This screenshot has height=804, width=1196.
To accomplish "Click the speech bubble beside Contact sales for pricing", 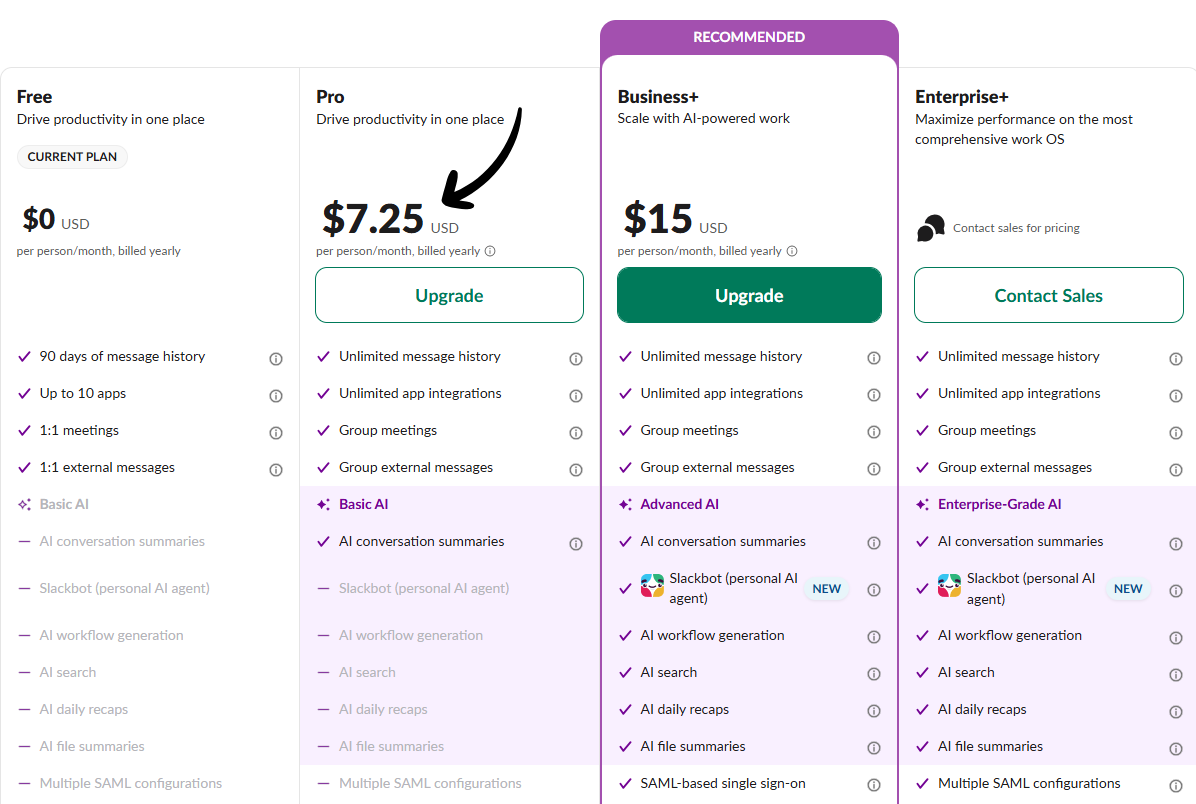I will [x=930, y=227].
